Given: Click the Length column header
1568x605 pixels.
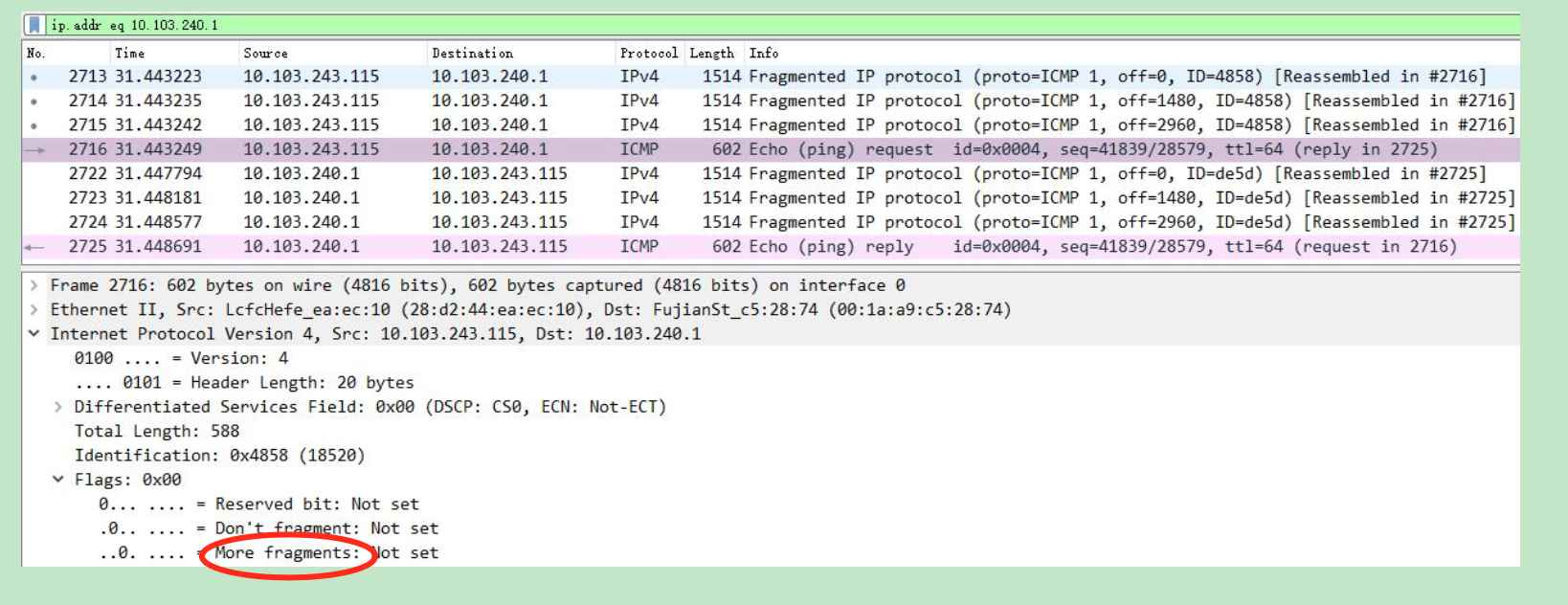Looking at the screenshot, I should pos(711,54).
